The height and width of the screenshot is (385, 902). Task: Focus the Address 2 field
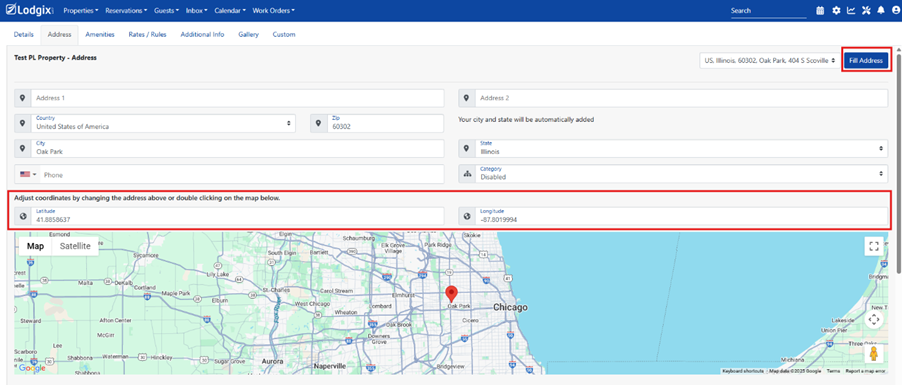pos(681,98)
